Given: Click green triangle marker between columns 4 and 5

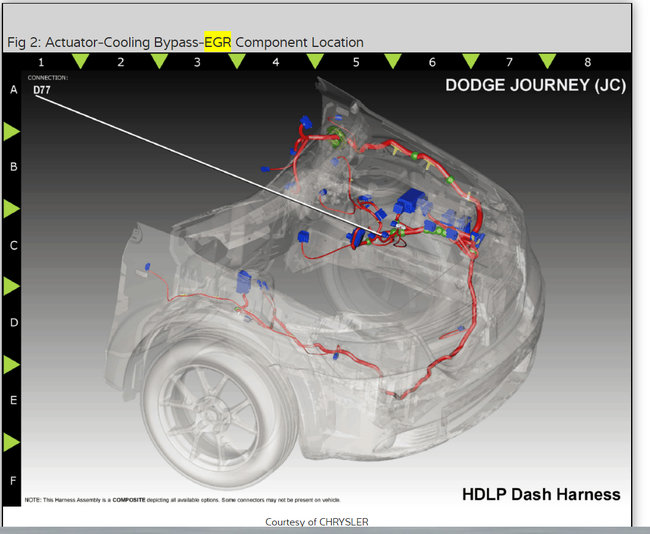Looking at the screenshot, I should [x=315, y=61].
